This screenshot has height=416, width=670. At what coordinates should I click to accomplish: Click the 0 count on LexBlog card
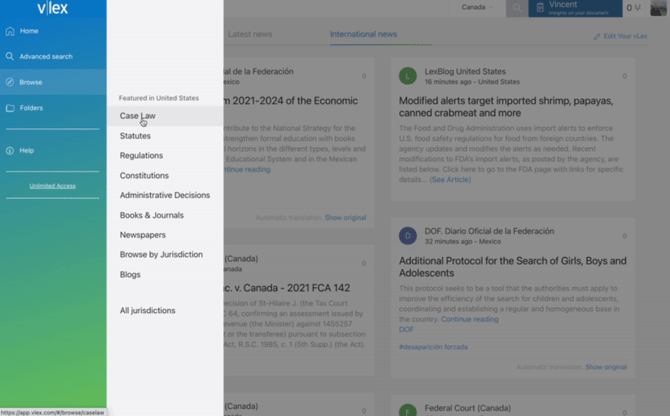[x=624, y=76]
